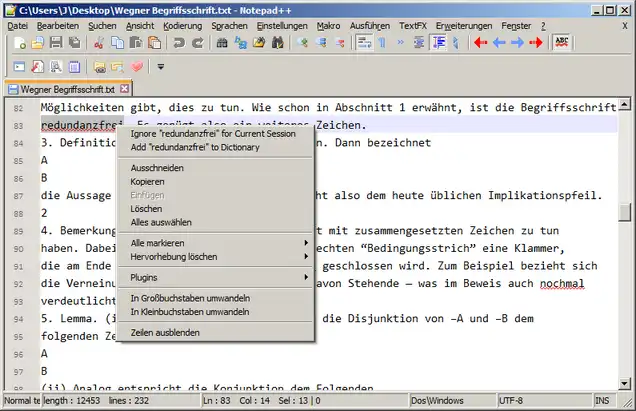This screenshot has height=411, width=636.
Task: Click the red PDF document toolbar icon
Action: click(x=37, y=67)
